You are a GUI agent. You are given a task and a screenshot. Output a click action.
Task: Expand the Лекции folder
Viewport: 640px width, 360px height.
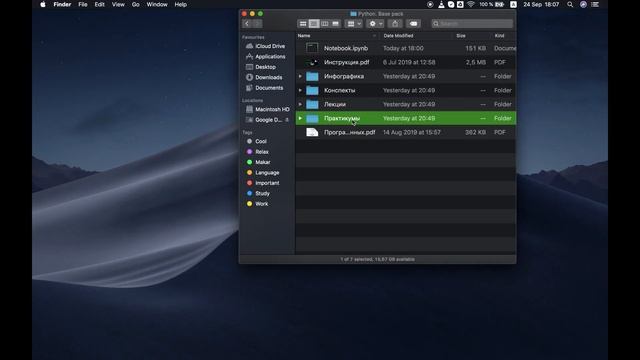coord(300,104)
